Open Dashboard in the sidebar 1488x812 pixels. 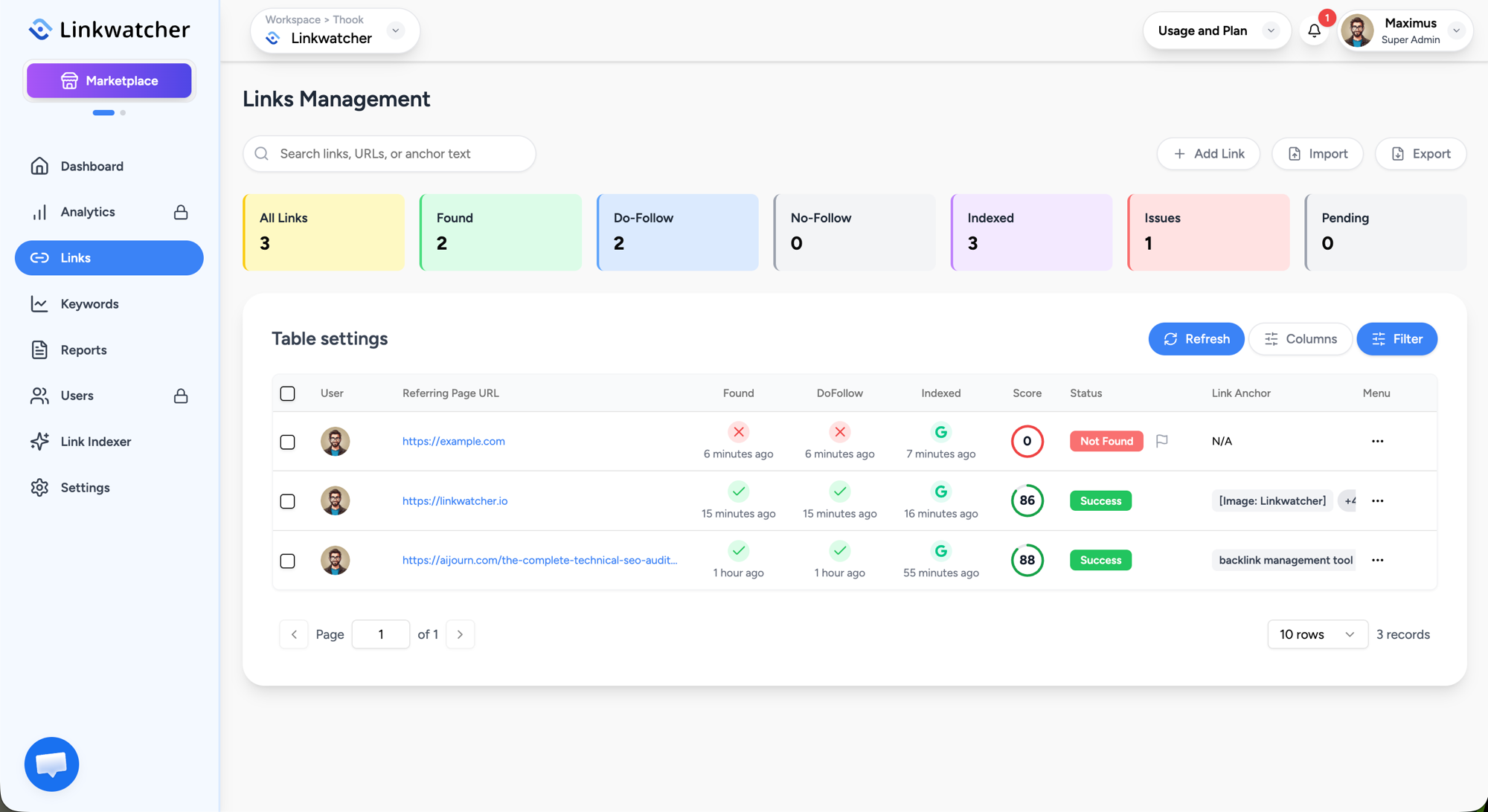pyautogui.click(x=109, y=166)
